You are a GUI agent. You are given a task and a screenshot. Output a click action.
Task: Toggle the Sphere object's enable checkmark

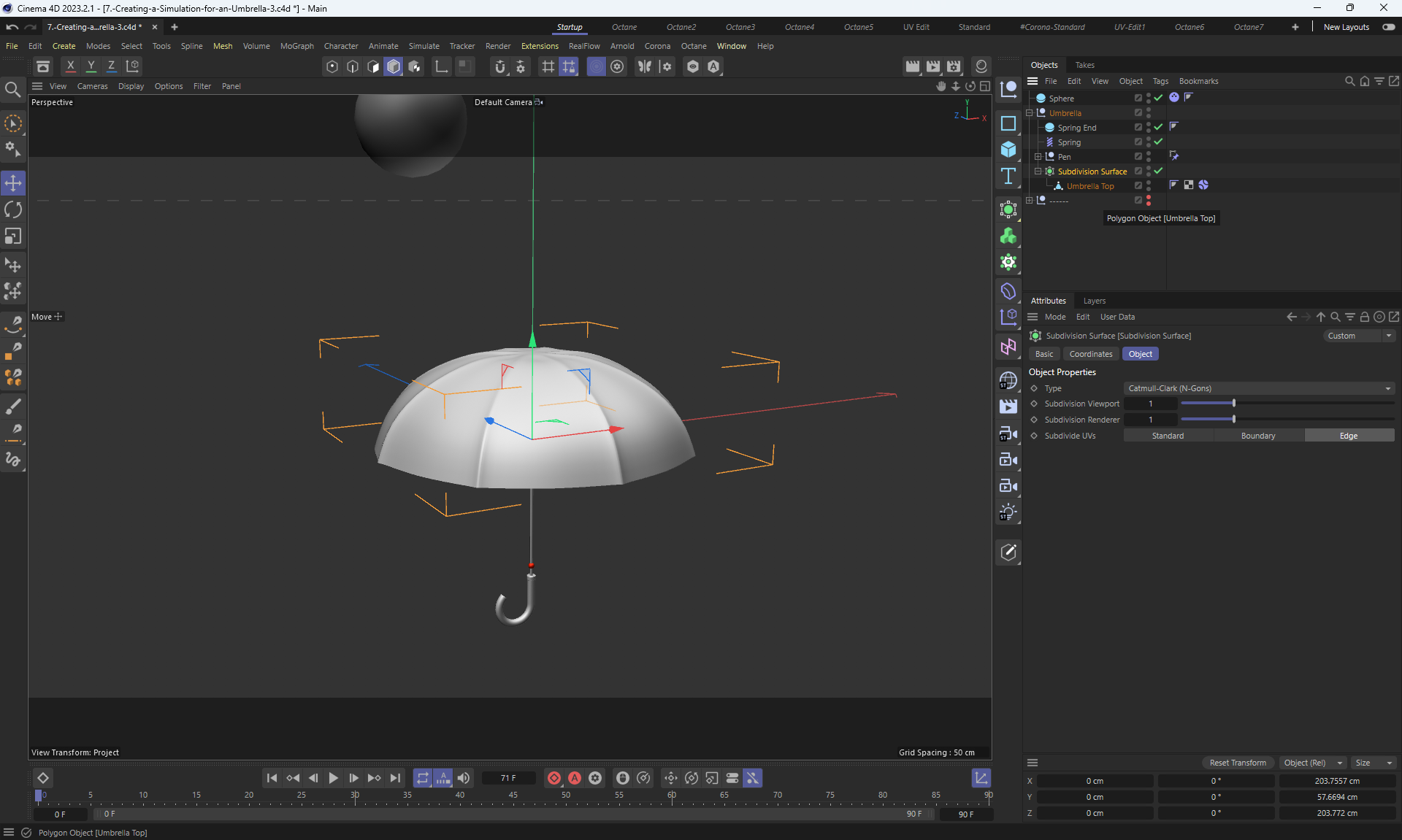tap(1158, 98)
